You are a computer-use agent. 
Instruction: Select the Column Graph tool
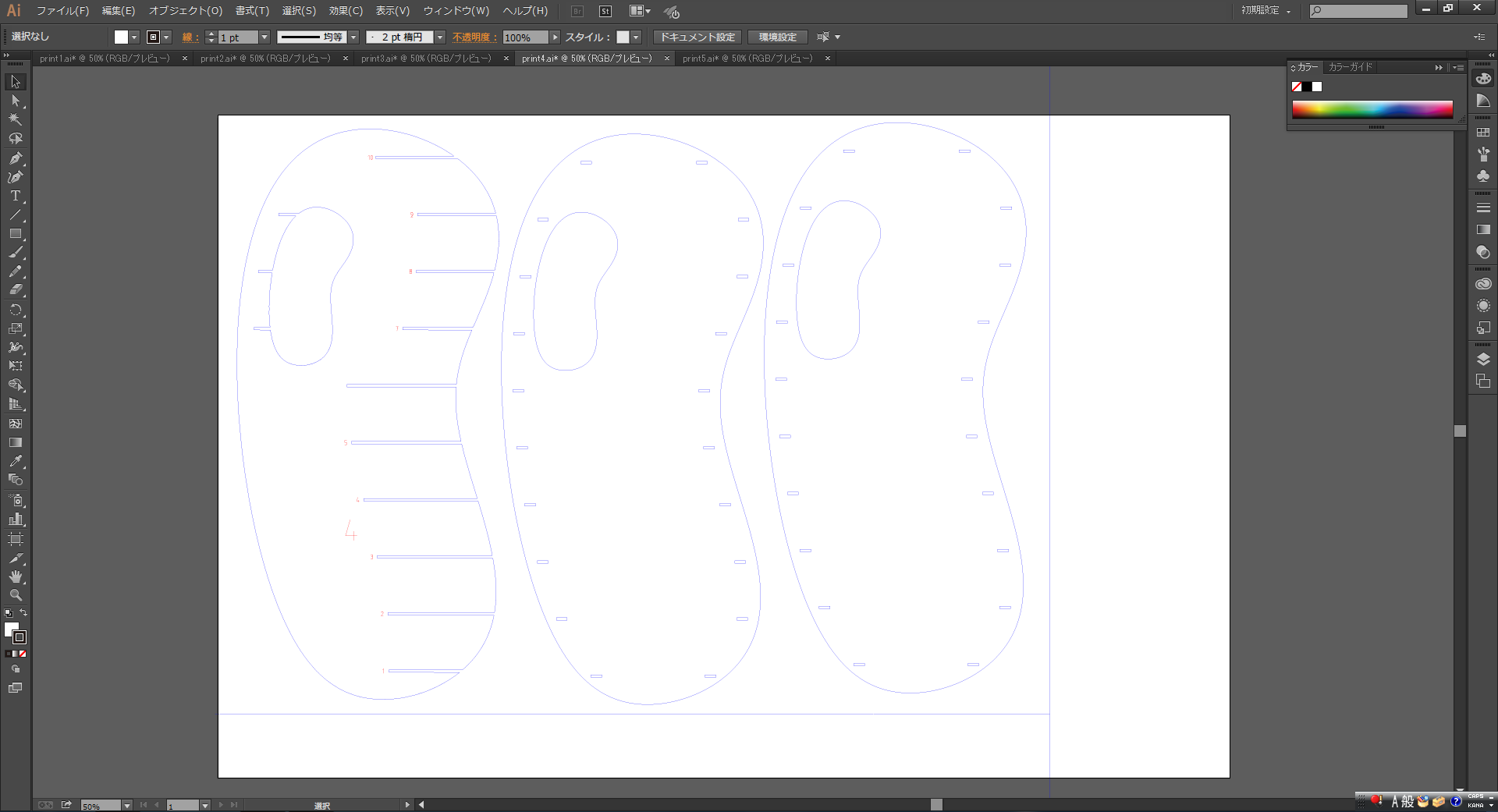click(x=16, y=519)
